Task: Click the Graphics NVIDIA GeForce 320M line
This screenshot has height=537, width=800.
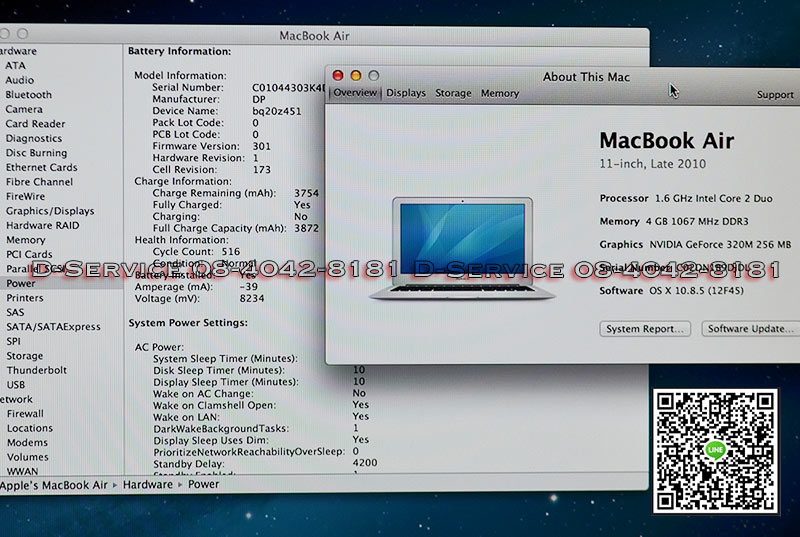Action: (695, 245)
